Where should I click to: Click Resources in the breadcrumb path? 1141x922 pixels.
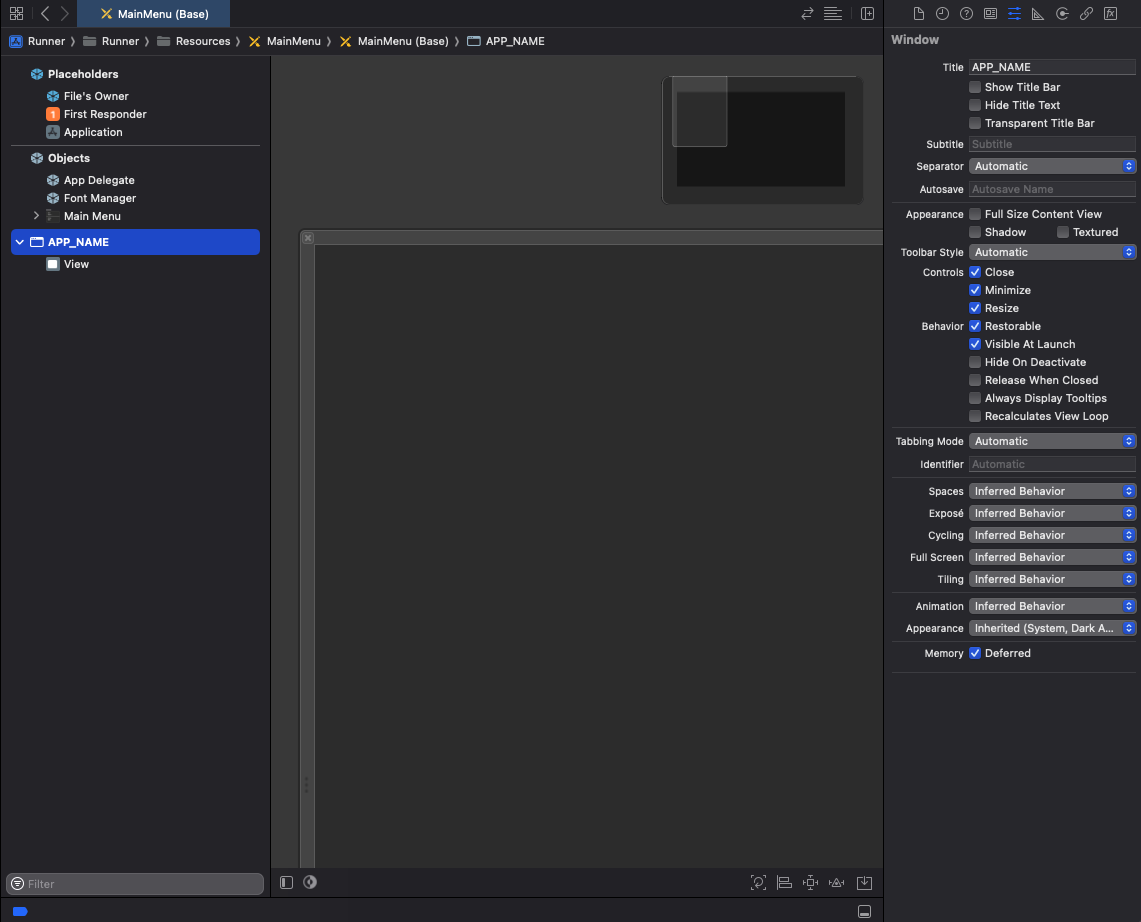click(202, 41)
